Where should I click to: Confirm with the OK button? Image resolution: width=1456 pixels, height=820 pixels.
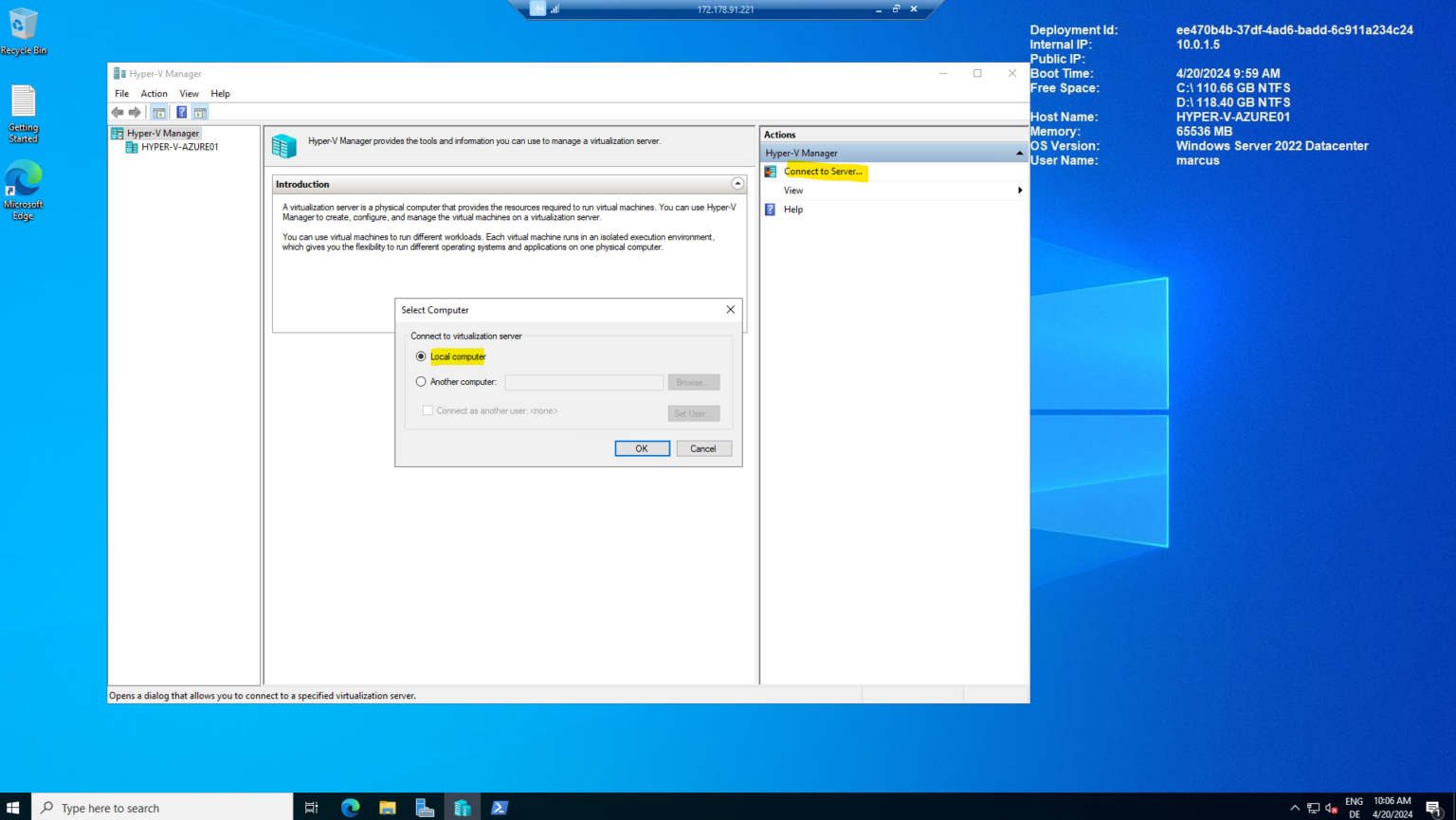click(642, 447)
